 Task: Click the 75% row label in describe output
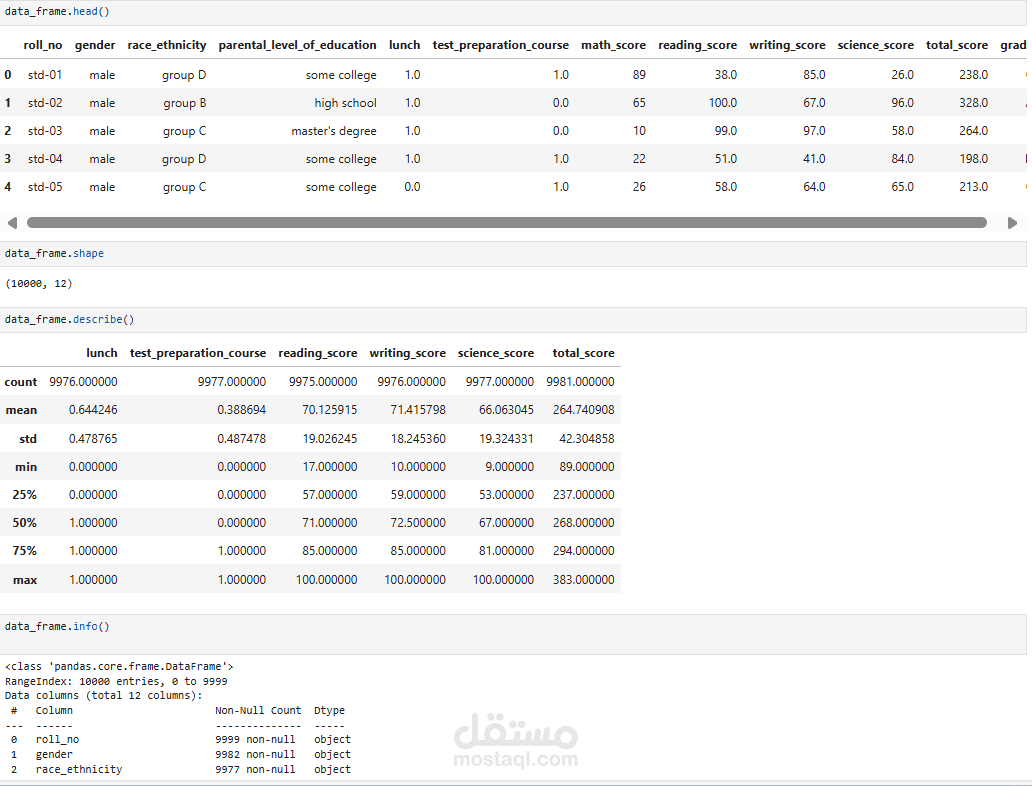(x=24, y=551)
